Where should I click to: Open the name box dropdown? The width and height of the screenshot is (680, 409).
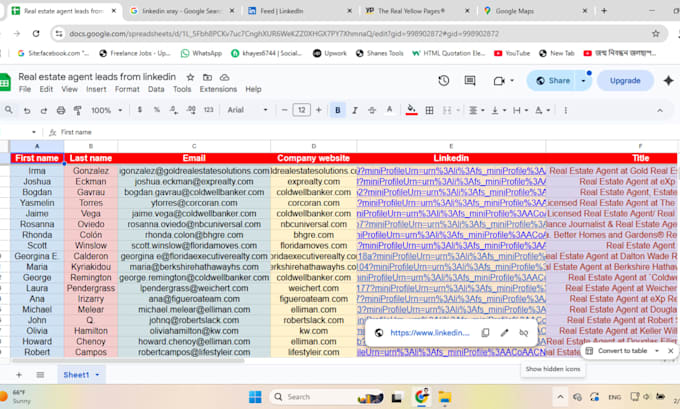click(x=34, y=132)
